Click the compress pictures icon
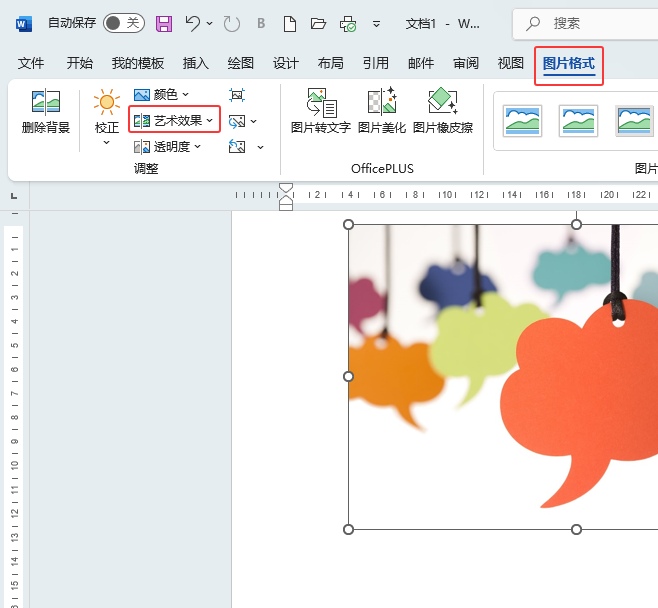Viewport: 658px width, 608px height. point(236,95)
